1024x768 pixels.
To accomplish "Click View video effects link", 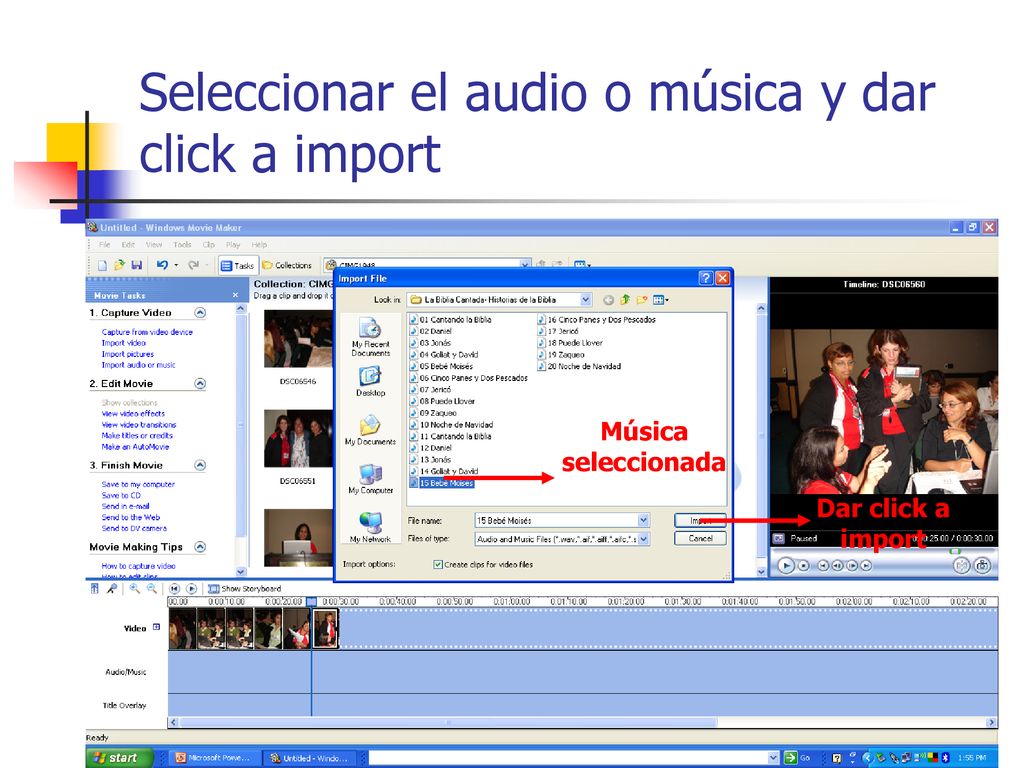I will coord(133,413).
